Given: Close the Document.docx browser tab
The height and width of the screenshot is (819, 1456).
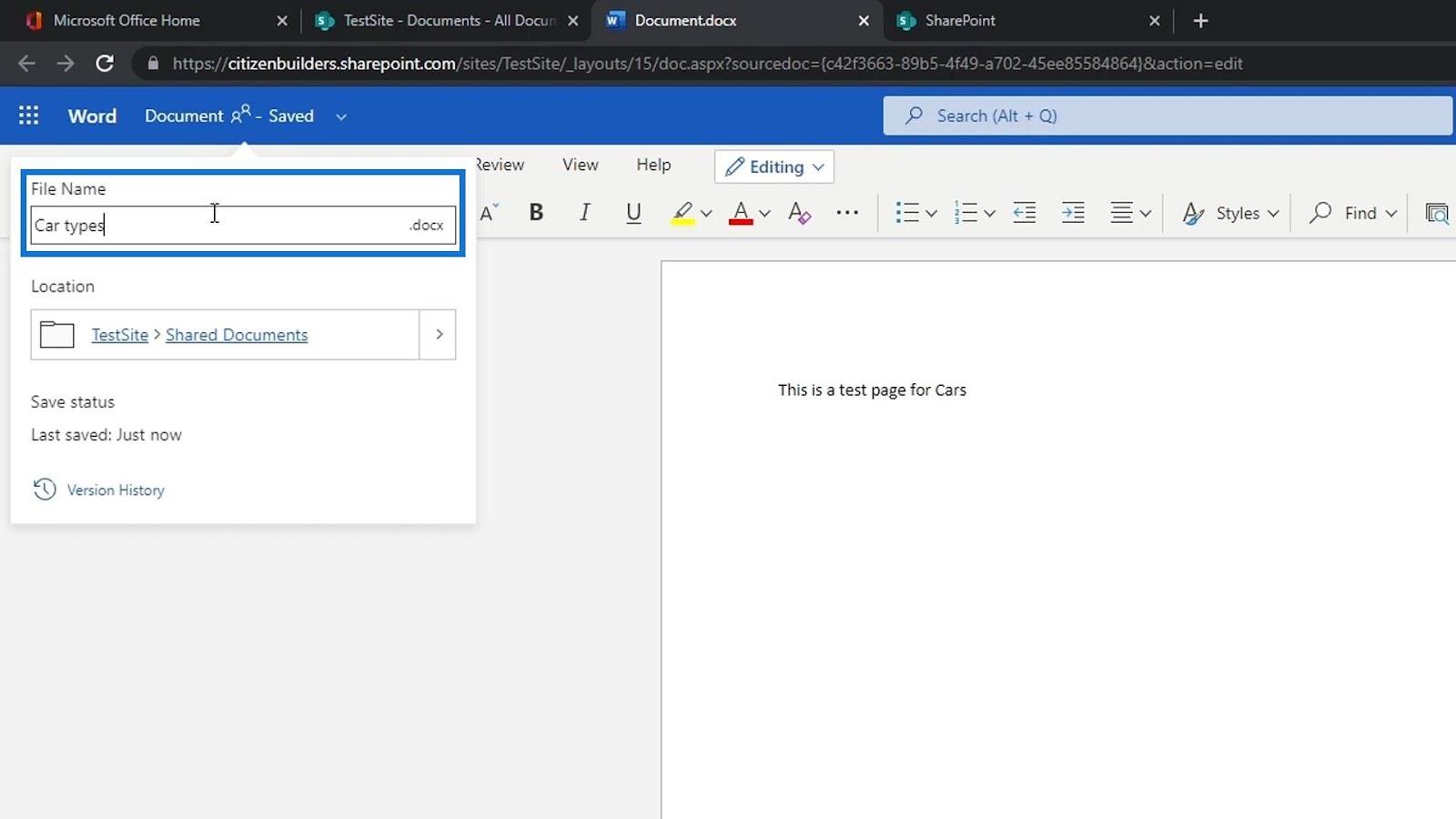Looking at the screenshot, I should [x=864, y=20].
